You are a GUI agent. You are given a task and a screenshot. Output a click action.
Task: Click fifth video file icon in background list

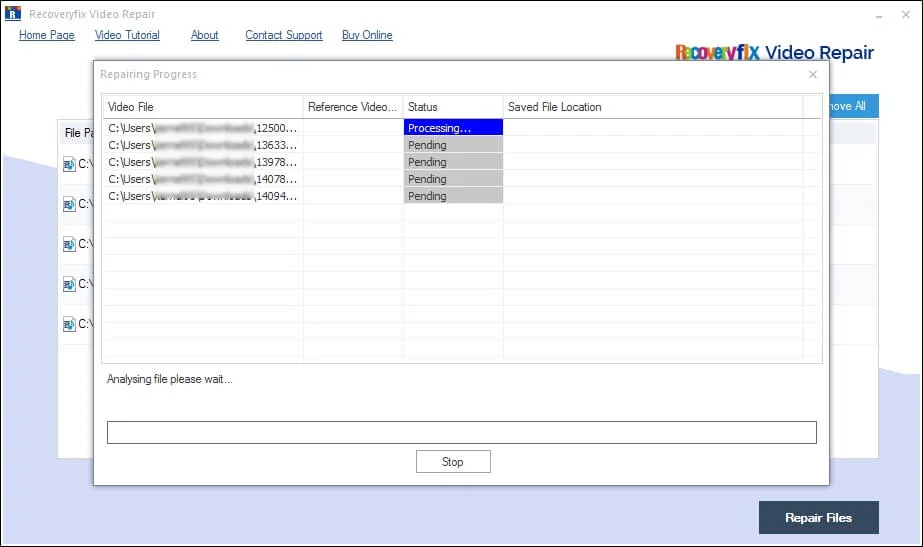click(x=69, y=324)
